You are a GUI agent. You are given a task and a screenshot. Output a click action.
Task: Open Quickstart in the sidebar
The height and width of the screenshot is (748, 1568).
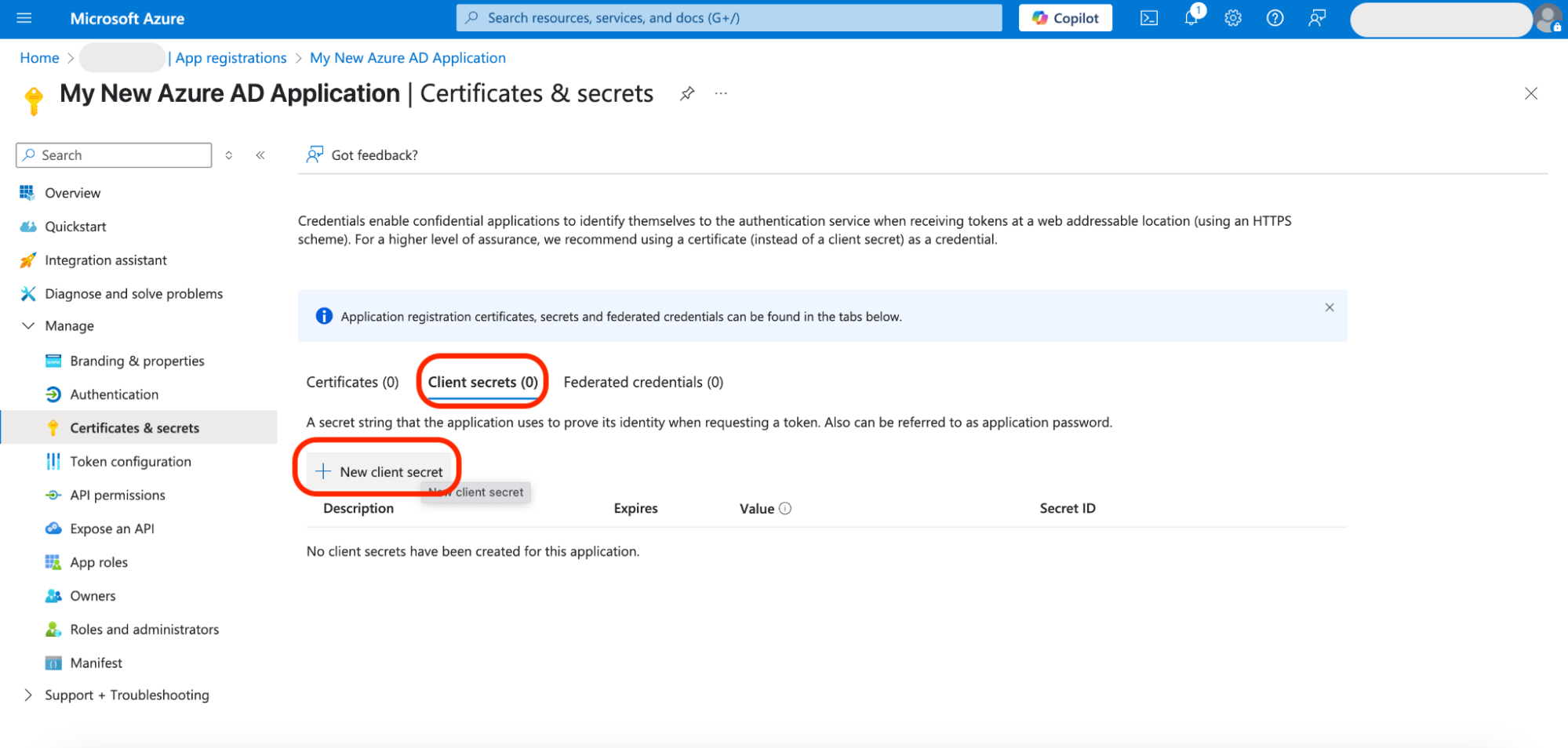click(75, 227)
